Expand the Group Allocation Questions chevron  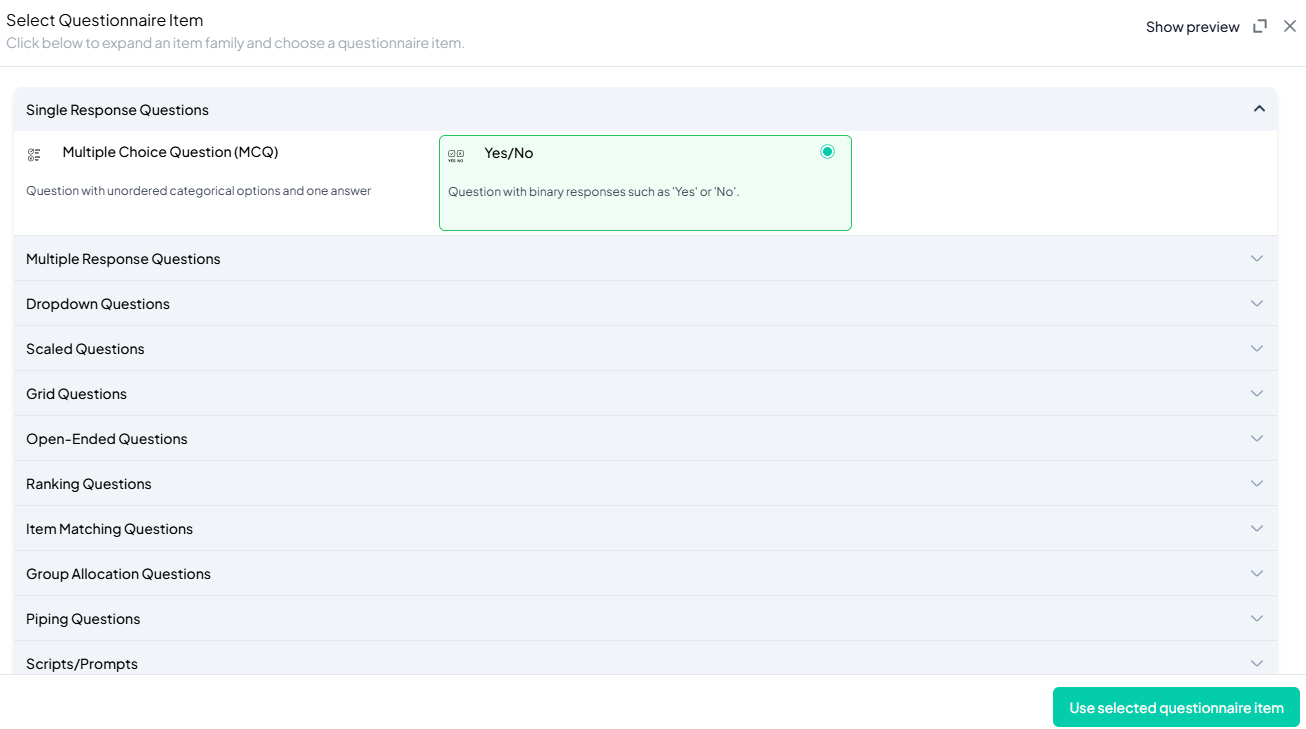point(1257,574)
